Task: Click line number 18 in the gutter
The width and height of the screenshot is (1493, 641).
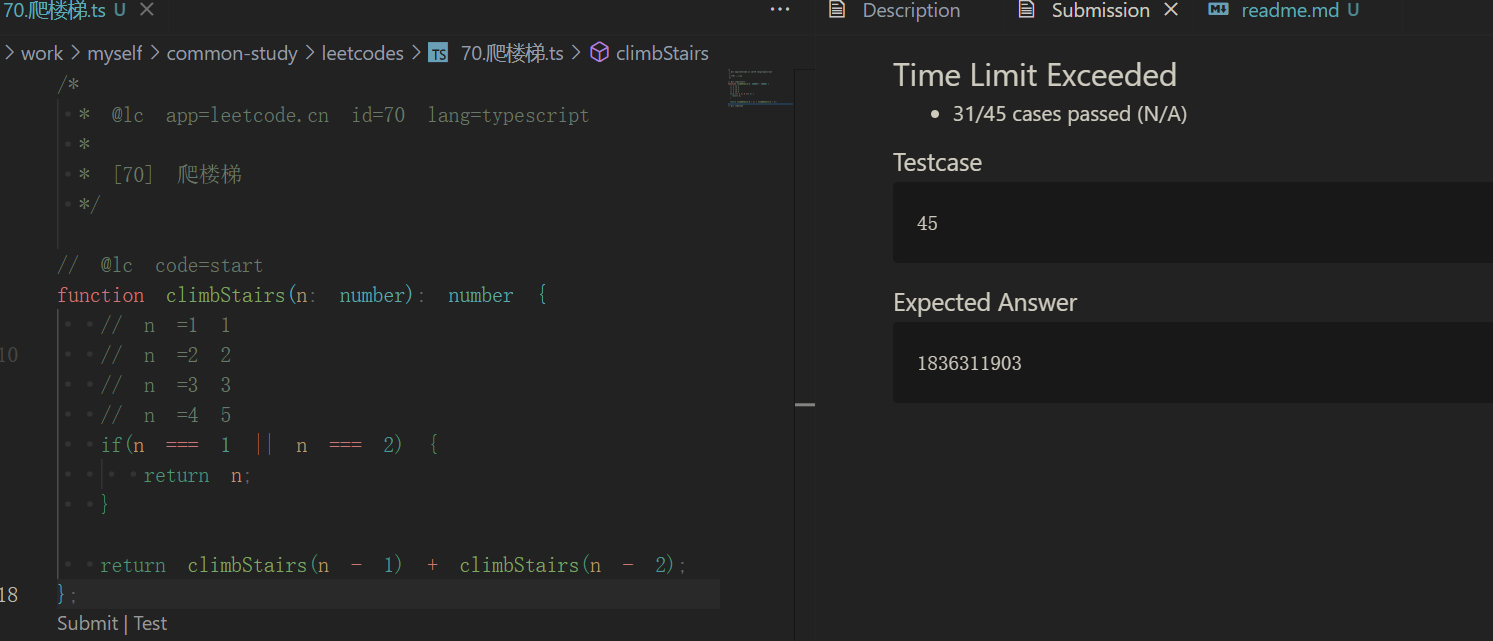Action: point(9,595)
